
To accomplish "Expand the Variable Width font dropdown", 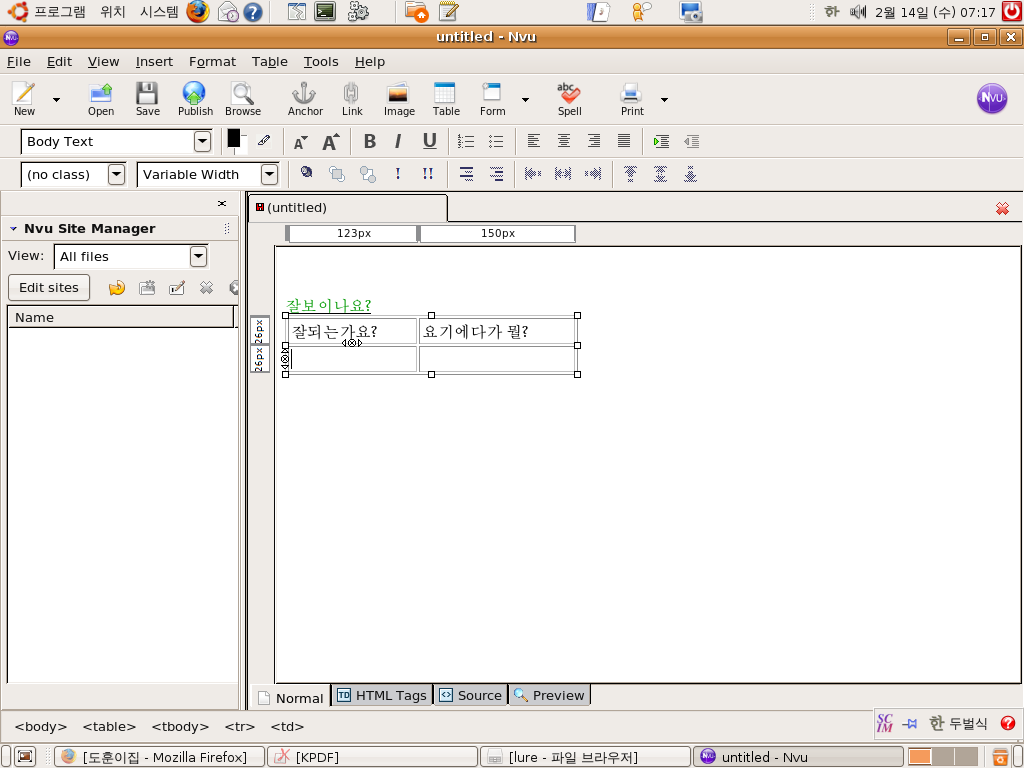I will tap(269, 174).
